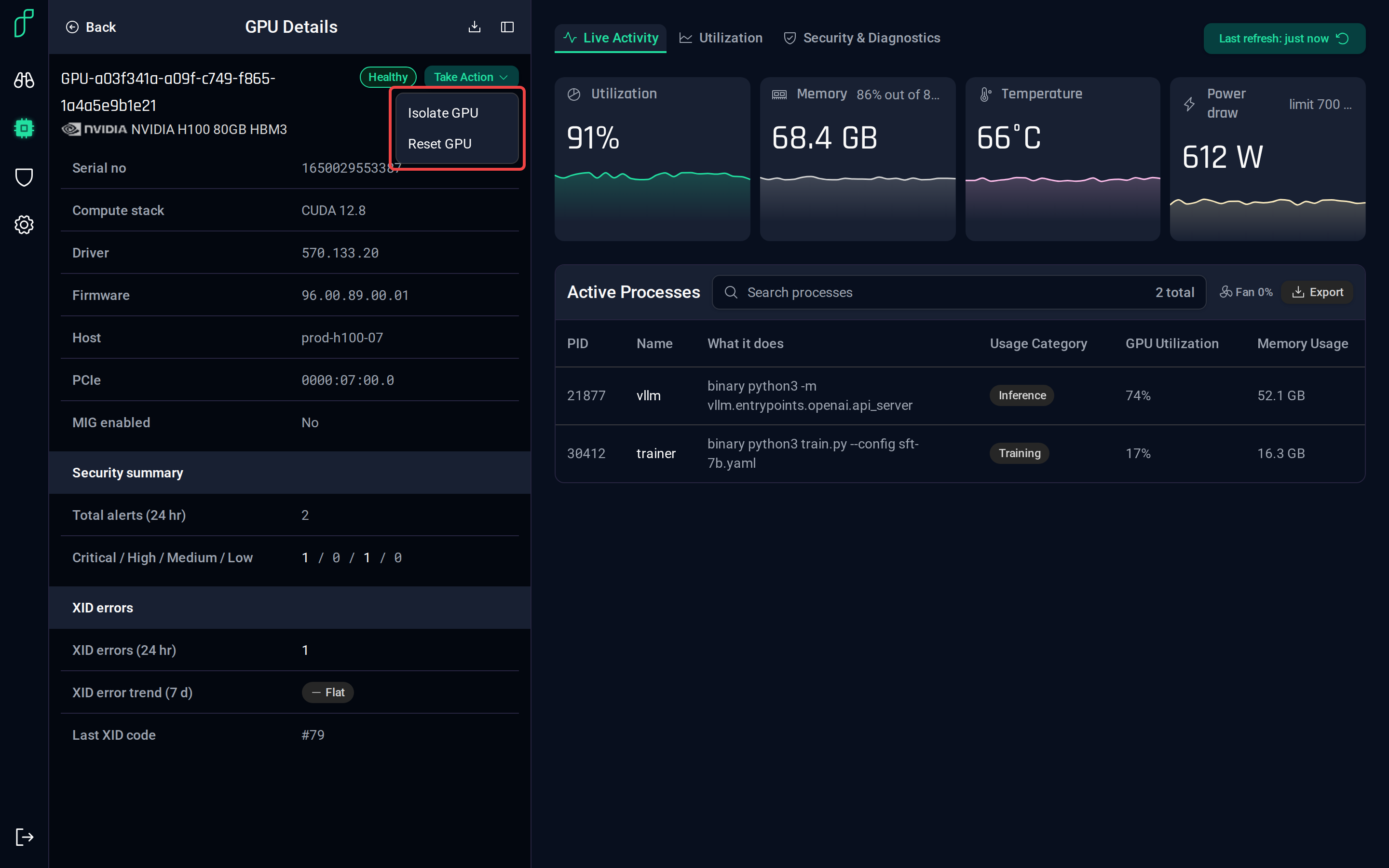Focus the Search processes field

[958, 292]
